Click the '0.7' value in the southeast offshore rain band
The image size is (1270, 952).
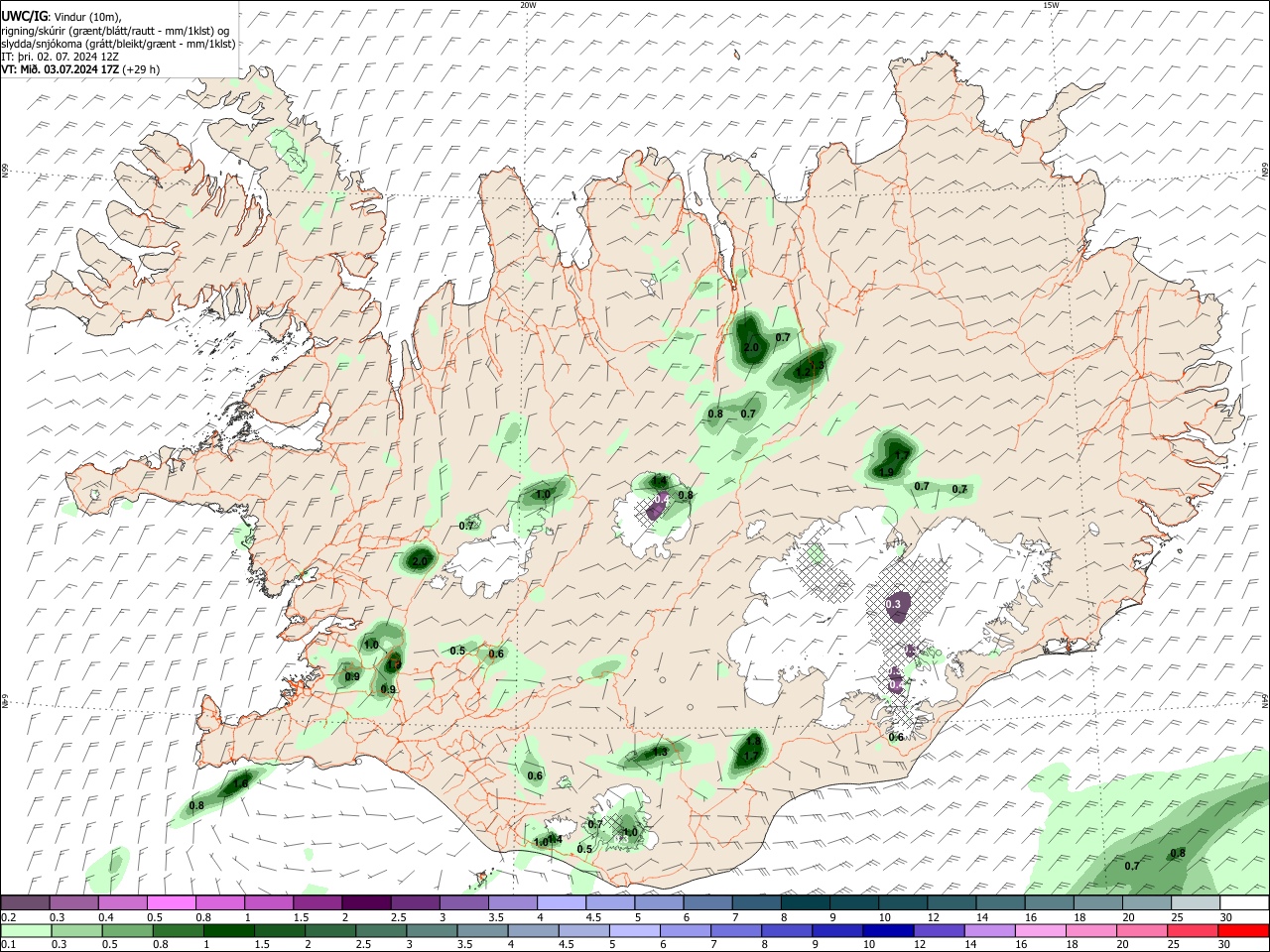1132,866
